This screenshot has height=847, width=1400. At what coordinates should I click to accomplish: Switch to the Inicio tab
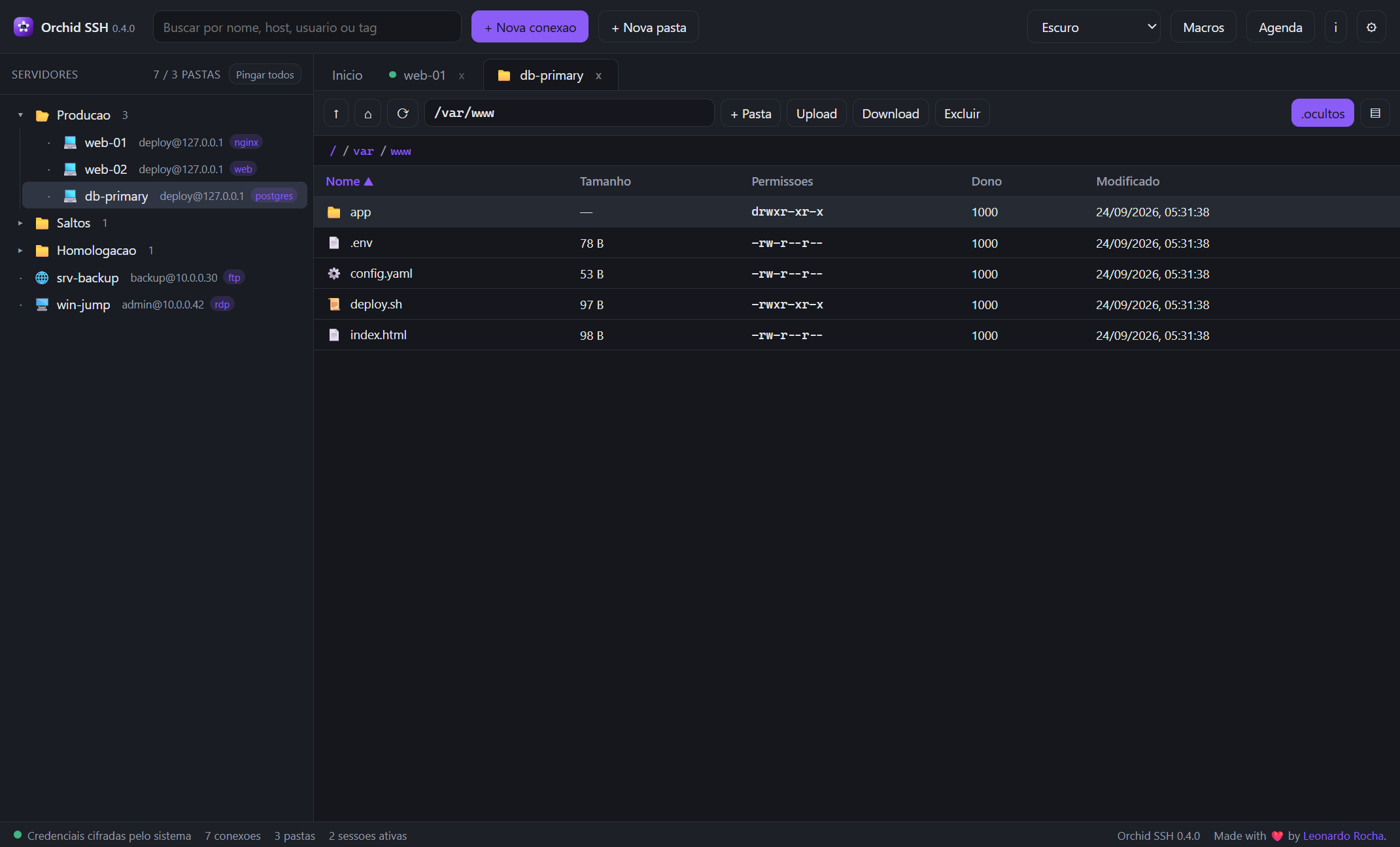347,75
